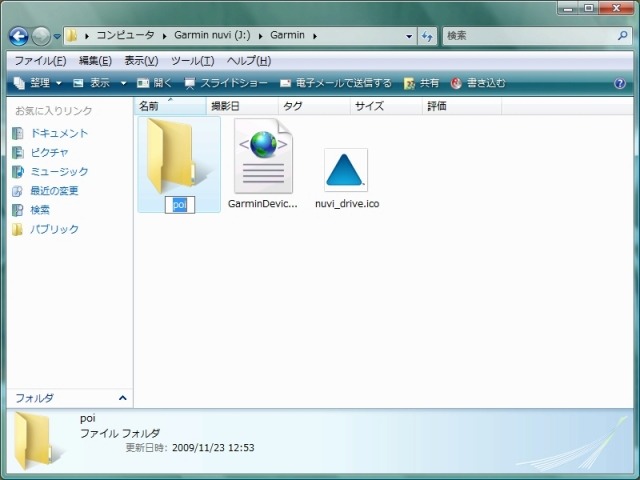Click the パブリック folder sidebar icon
The width and height of the screenshot is (640, 480).
pyautogui.click(x=18, y=229)
